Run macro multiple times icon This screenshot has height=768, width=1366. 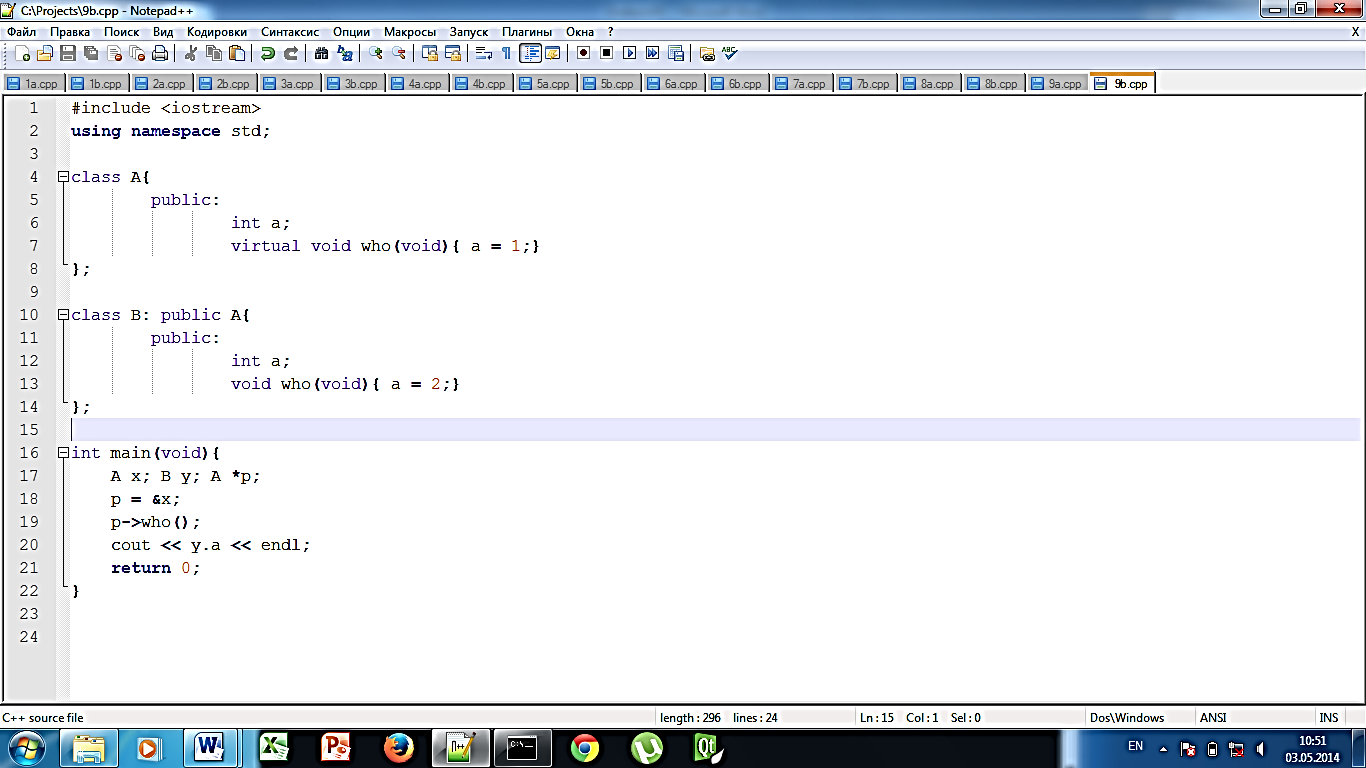(652, 53)
